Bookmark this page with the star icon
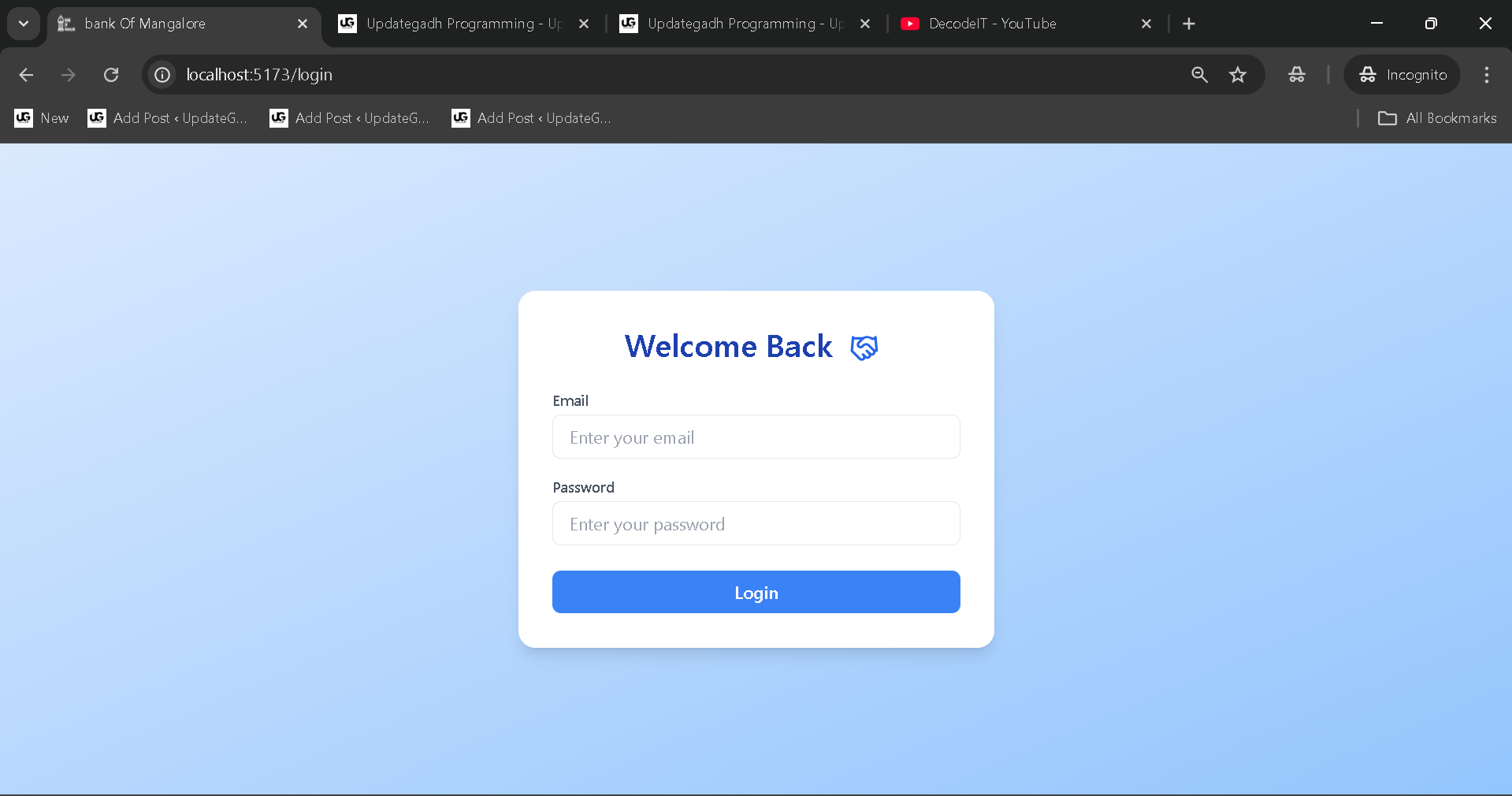1512x796 pixels. (1238, 75)
